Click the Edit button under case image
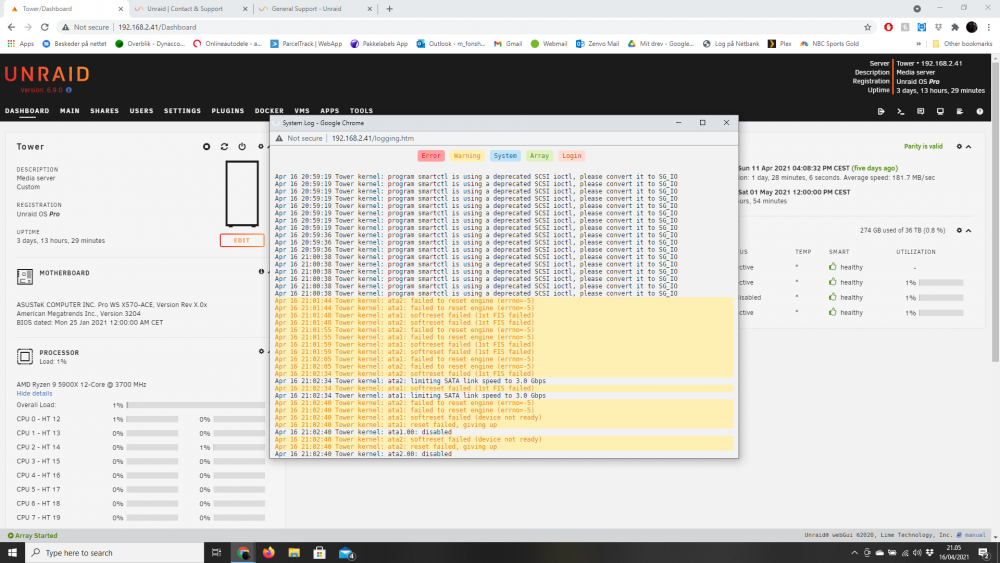1000x563 pixels. [242, 240]
